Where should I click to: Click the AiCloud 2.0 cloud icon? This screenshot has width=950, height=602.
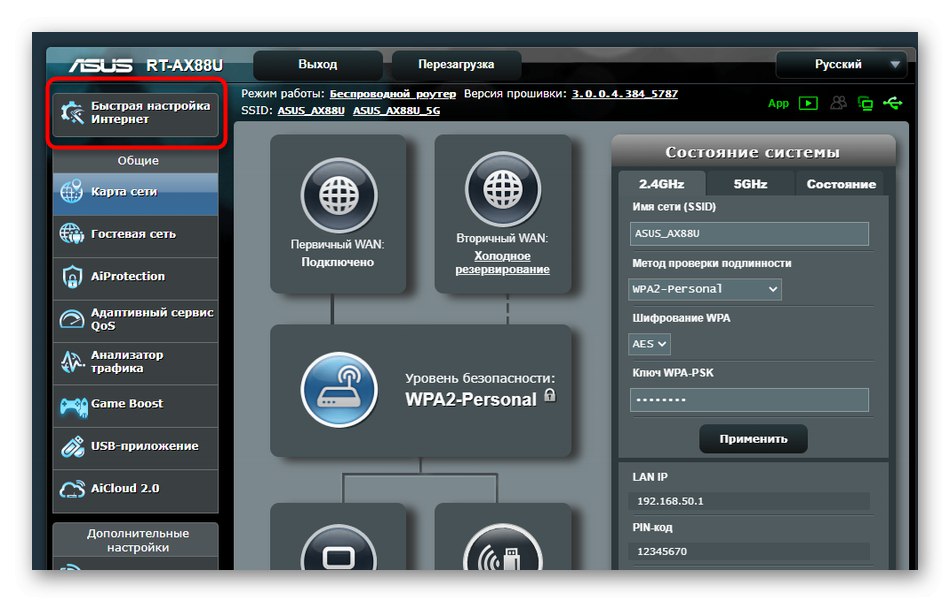(x=72, y=489)
